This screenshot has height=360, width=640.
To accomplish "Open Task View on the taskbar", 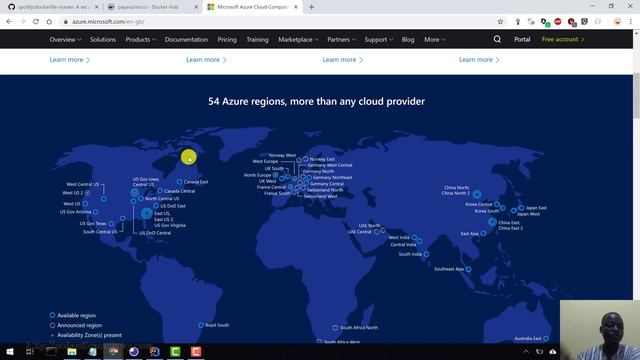I will [30, 351].
